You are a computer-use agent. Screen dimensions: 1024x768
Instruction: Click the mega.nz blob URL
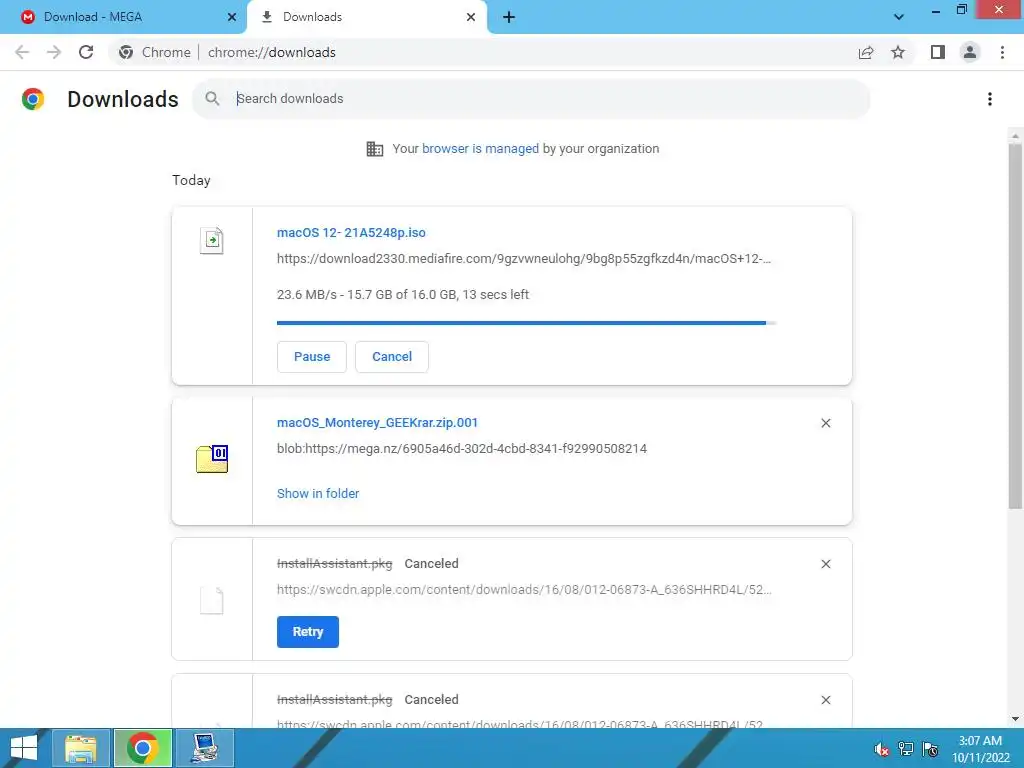[x=462, y=449]
